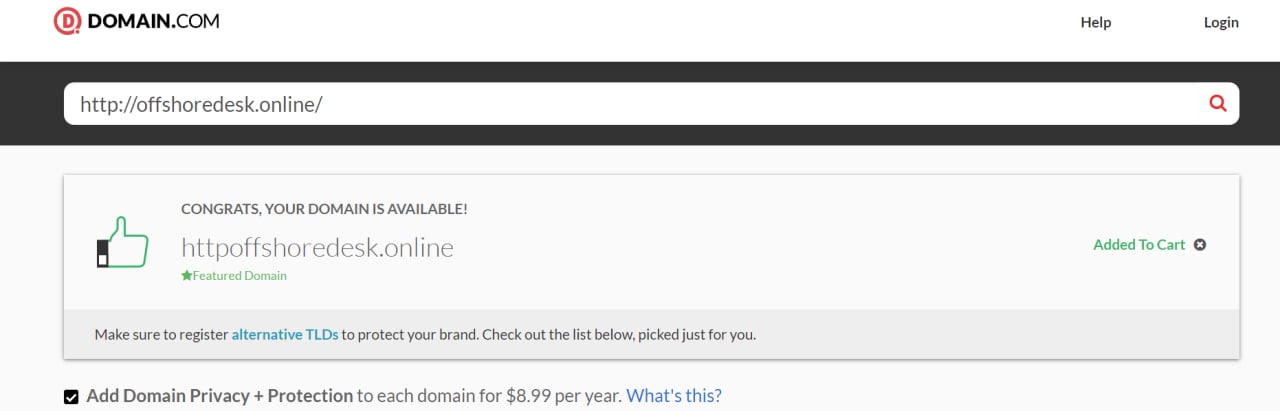The width and height of the screenshot is (1280, 411).
Task: Click the green Featured Domain star
Action: [x=186, y=276]
